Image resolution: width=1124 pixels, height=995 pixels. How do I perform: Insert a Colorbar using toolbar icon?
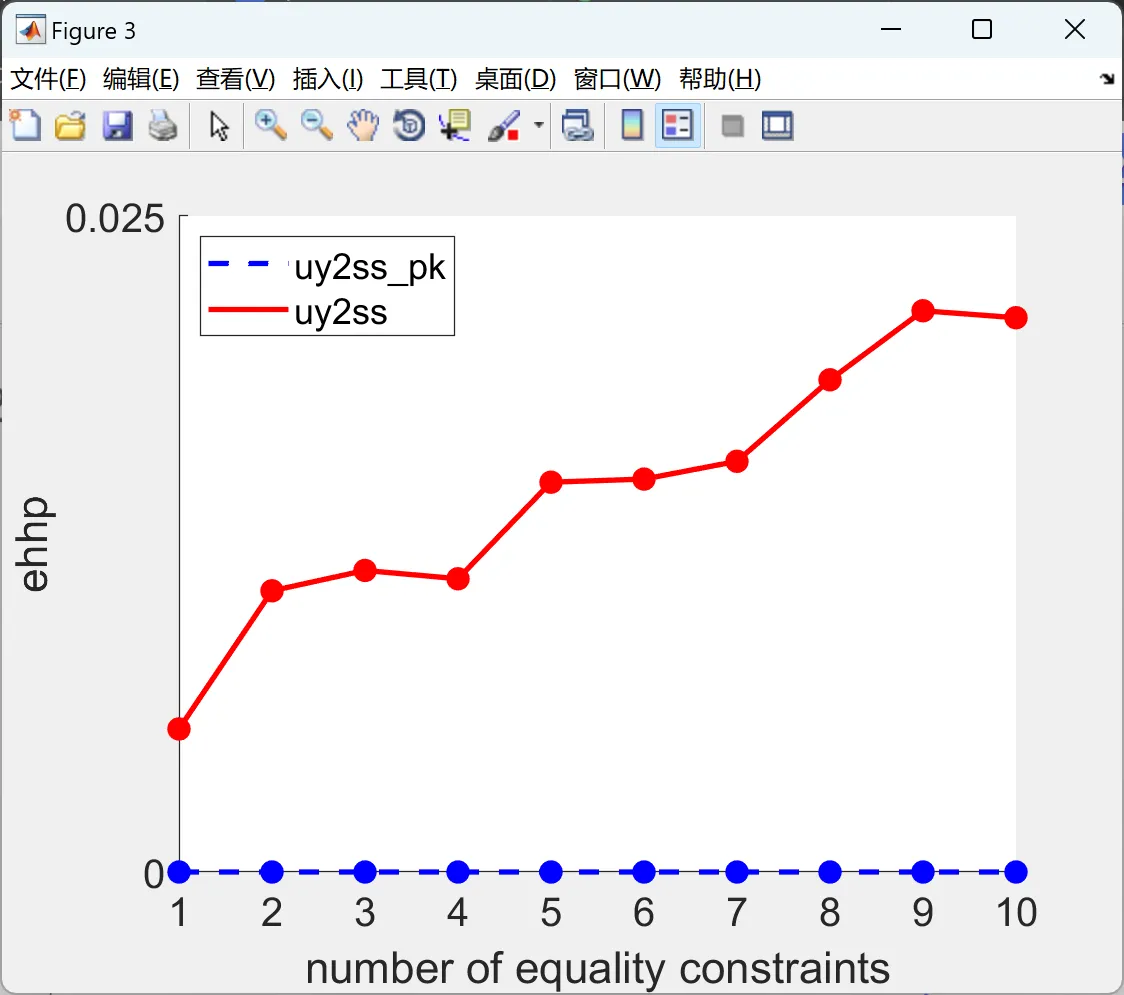(x=632, y=125)
